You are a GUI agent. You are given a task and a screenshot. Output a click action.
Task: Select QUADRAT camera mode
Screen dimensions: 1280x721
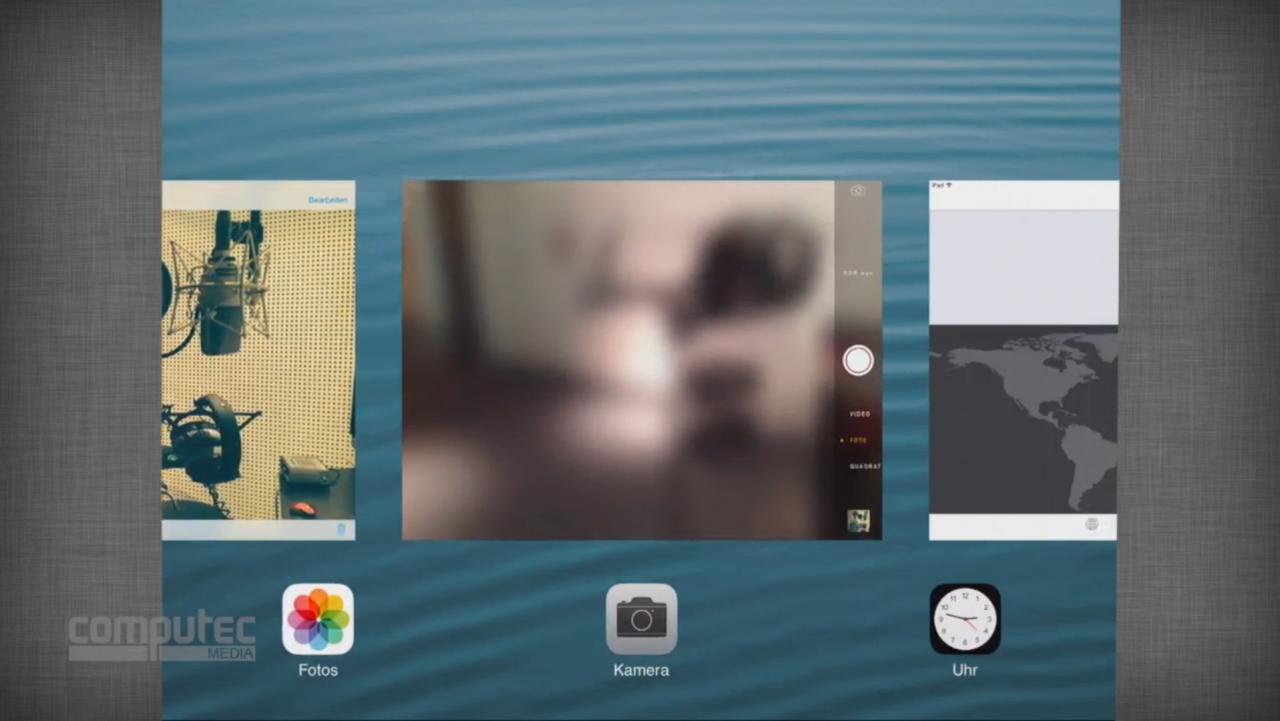pos(865,466)
